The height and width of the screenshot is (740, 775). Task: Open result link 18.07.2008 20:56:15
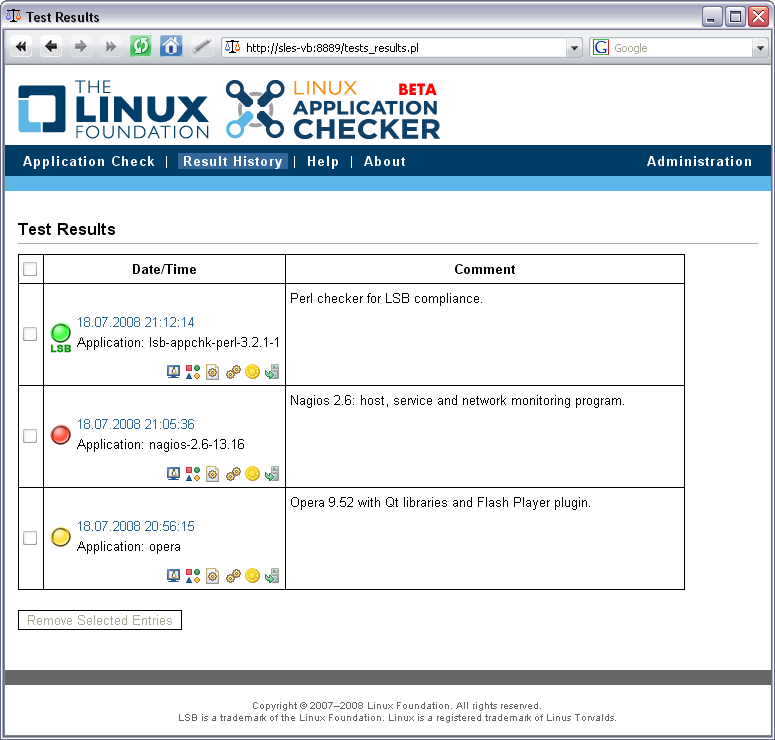pos(135,526)
